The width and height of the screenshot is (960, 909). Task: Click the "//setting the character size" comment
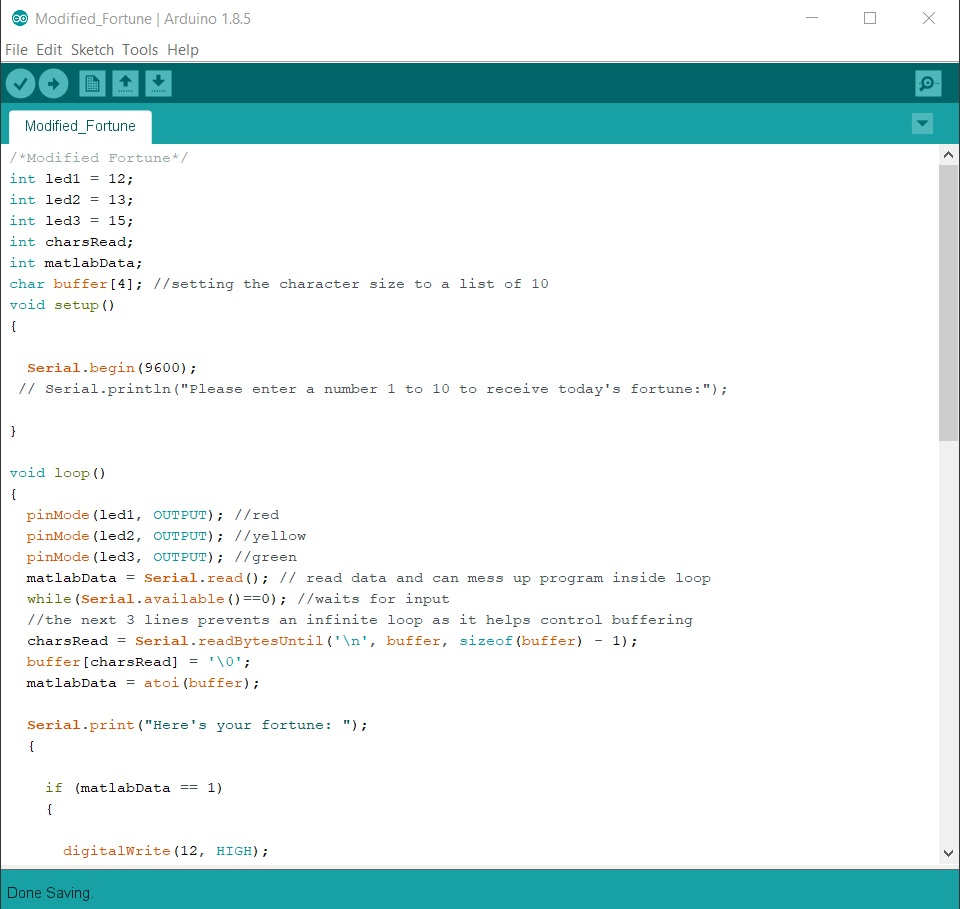click(351, 284)
